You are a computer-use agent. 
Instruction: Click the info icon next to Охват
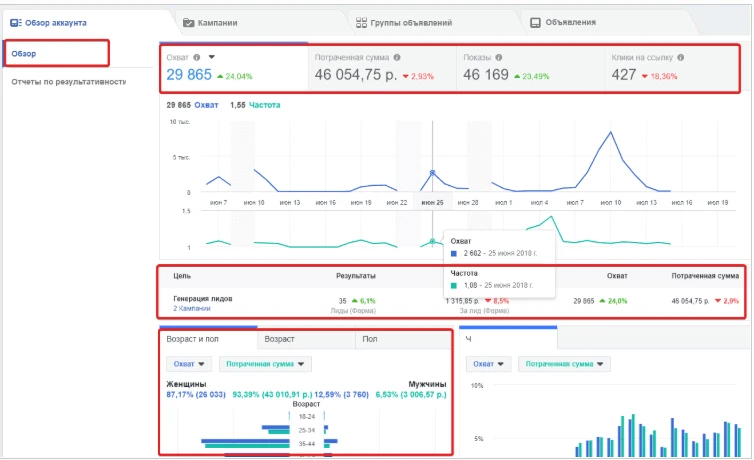(x=197, y=57)
